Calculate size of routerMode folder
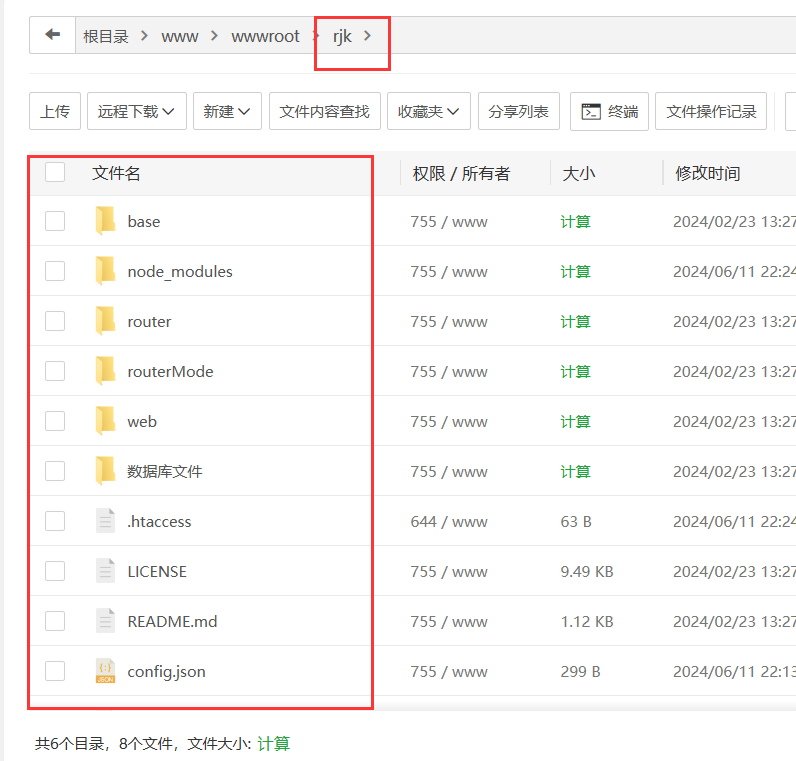 575,372
